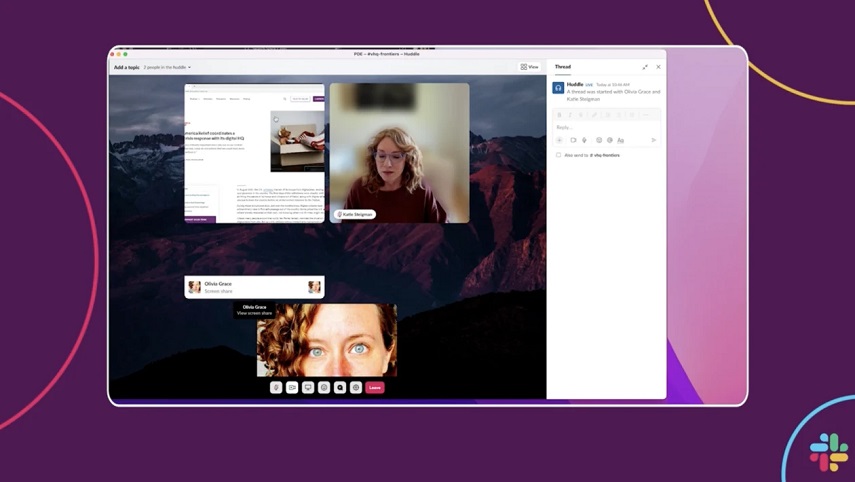Screen dimensions: 855x482
Task: Toggle the camera video button
Action: tap(292, 388)
